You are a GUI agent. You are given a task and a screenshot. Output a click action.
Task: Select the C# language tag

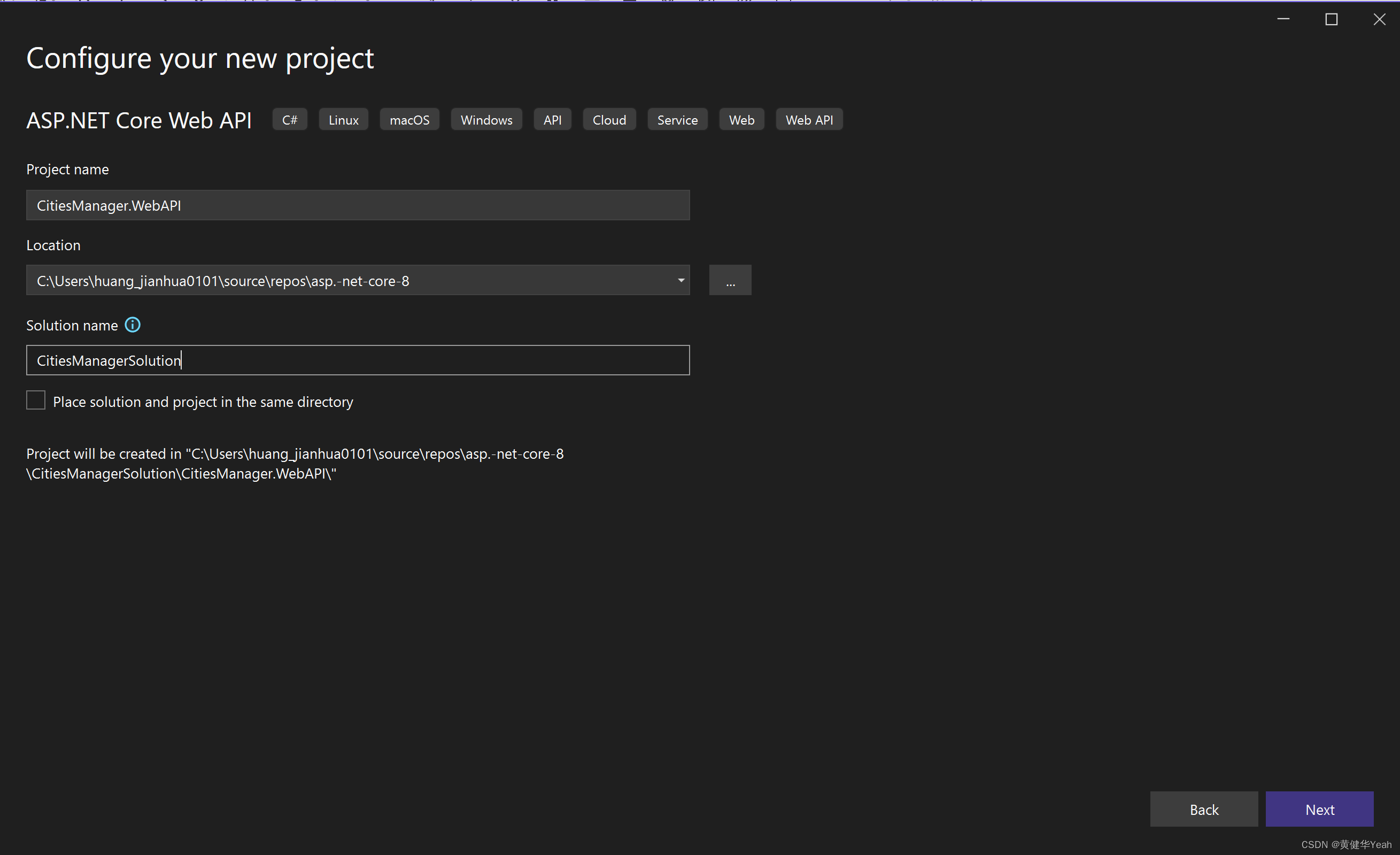pos(290,119)
